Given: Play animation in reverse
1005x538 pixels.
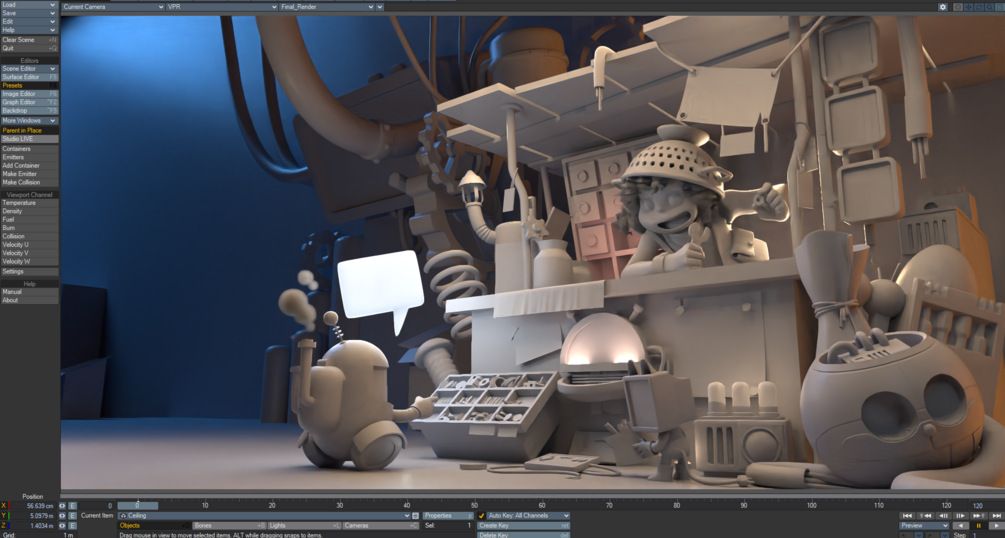Looking at the screenshot, I should click(961, 526).
